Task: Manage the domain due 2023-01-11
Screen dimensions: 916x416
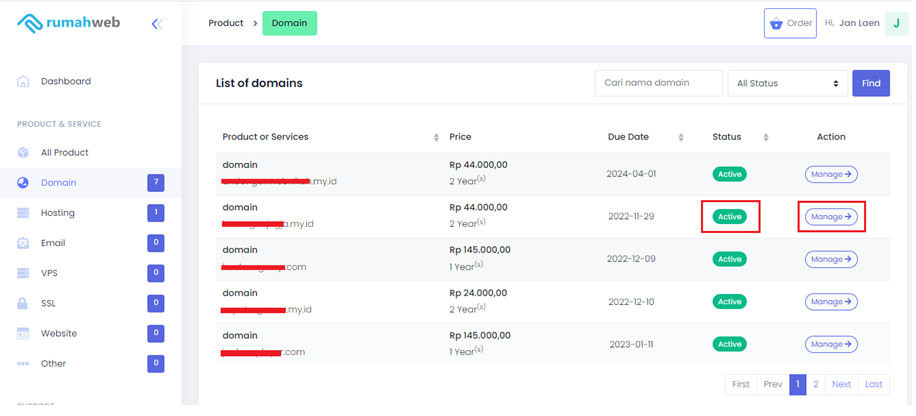Action: (x=831, y=344)
